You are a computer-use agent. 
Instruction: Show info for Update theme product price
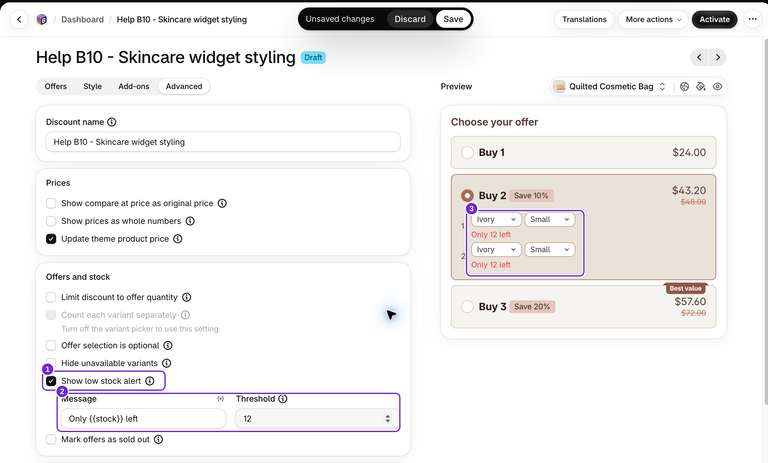point(178,239)
